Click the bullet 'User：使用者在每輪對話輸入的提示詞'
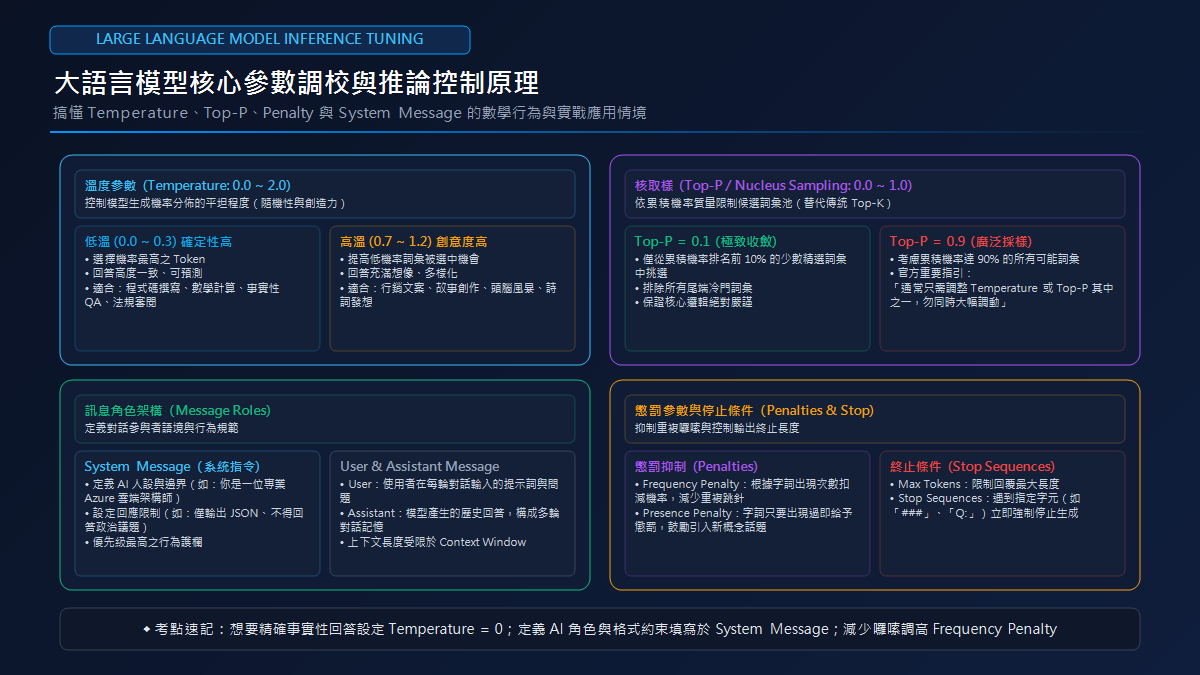 449,490
